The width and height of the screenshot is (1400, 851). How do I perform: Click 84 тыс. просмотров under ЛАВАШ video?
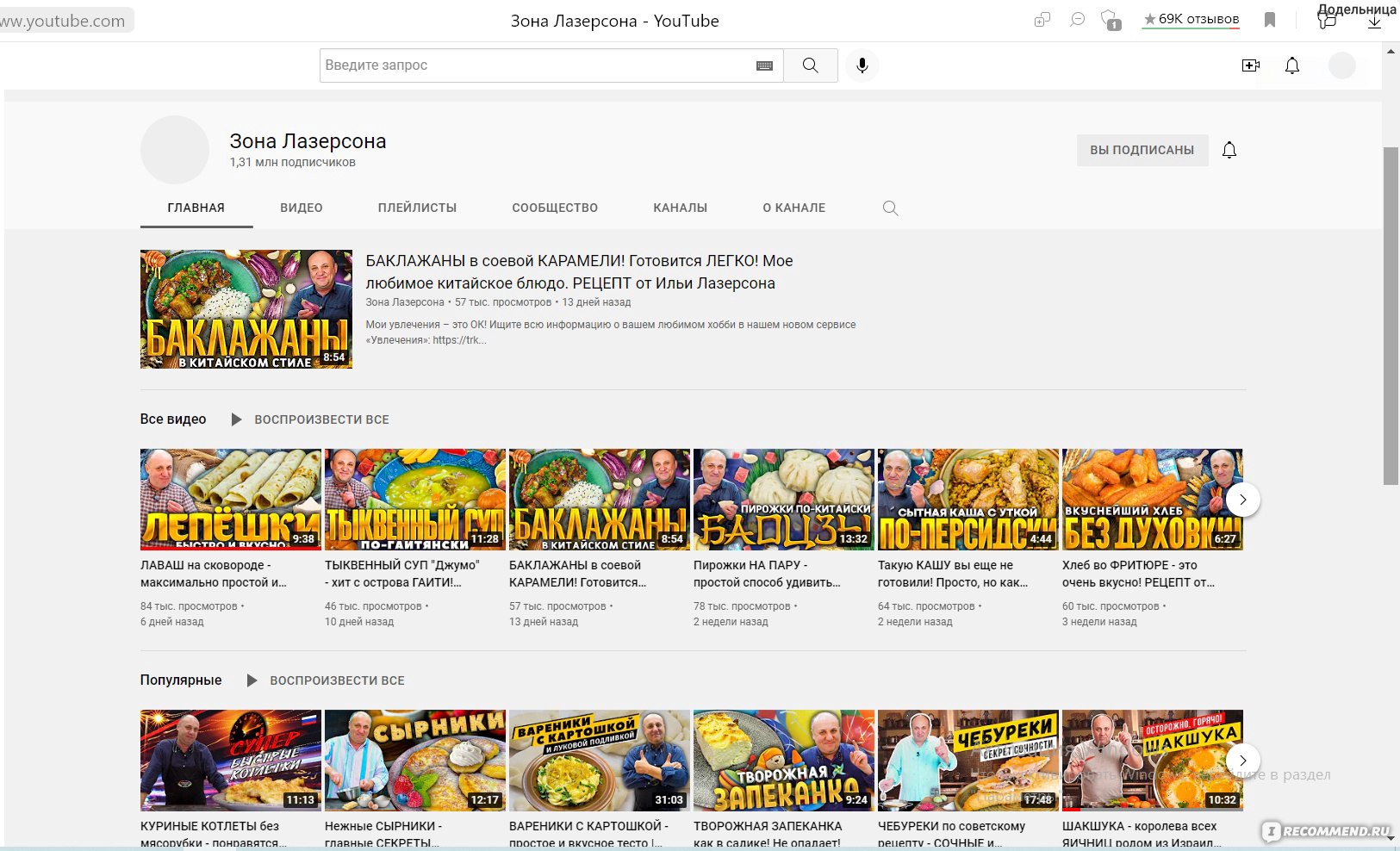[x=189, y=606]
